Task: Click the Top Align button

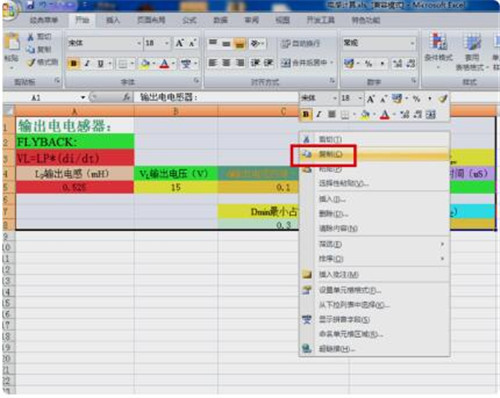Action: point(213,43)
